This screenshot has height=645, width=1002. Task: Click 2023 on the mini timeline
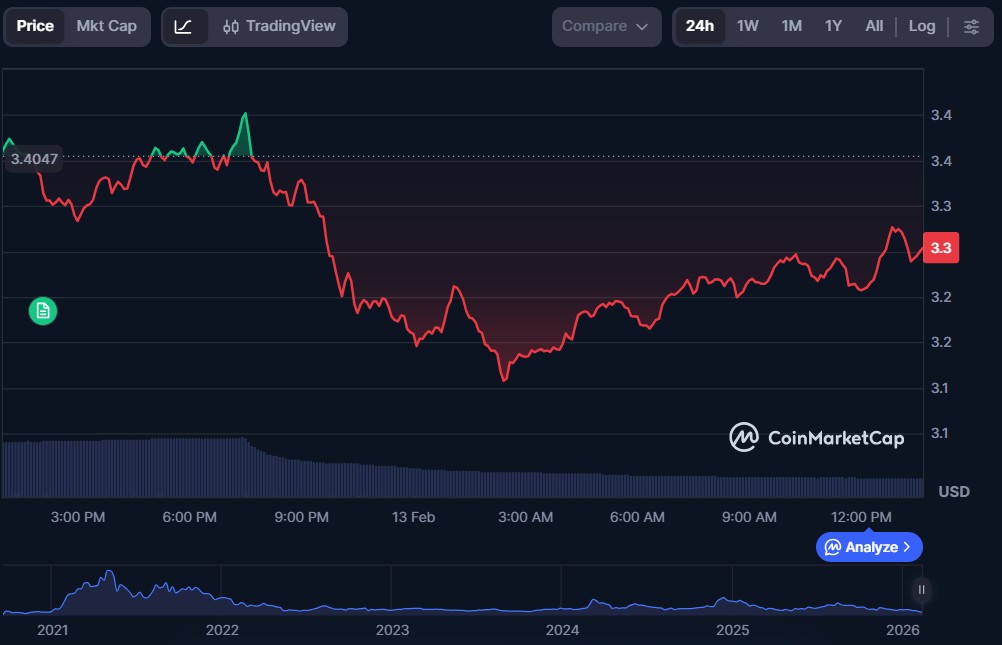(x=392, y=630)
